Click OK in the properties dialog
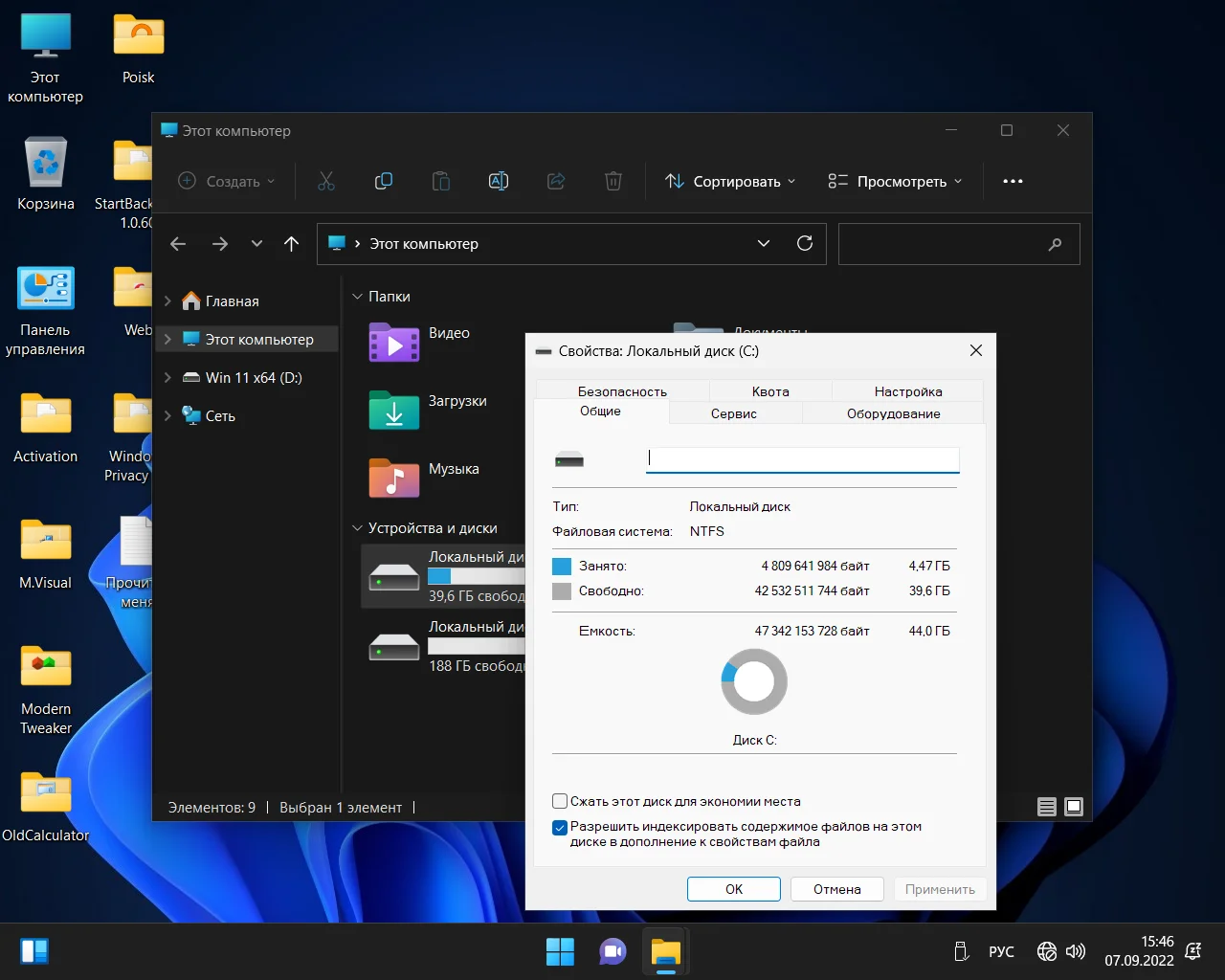 coord(733,889)
